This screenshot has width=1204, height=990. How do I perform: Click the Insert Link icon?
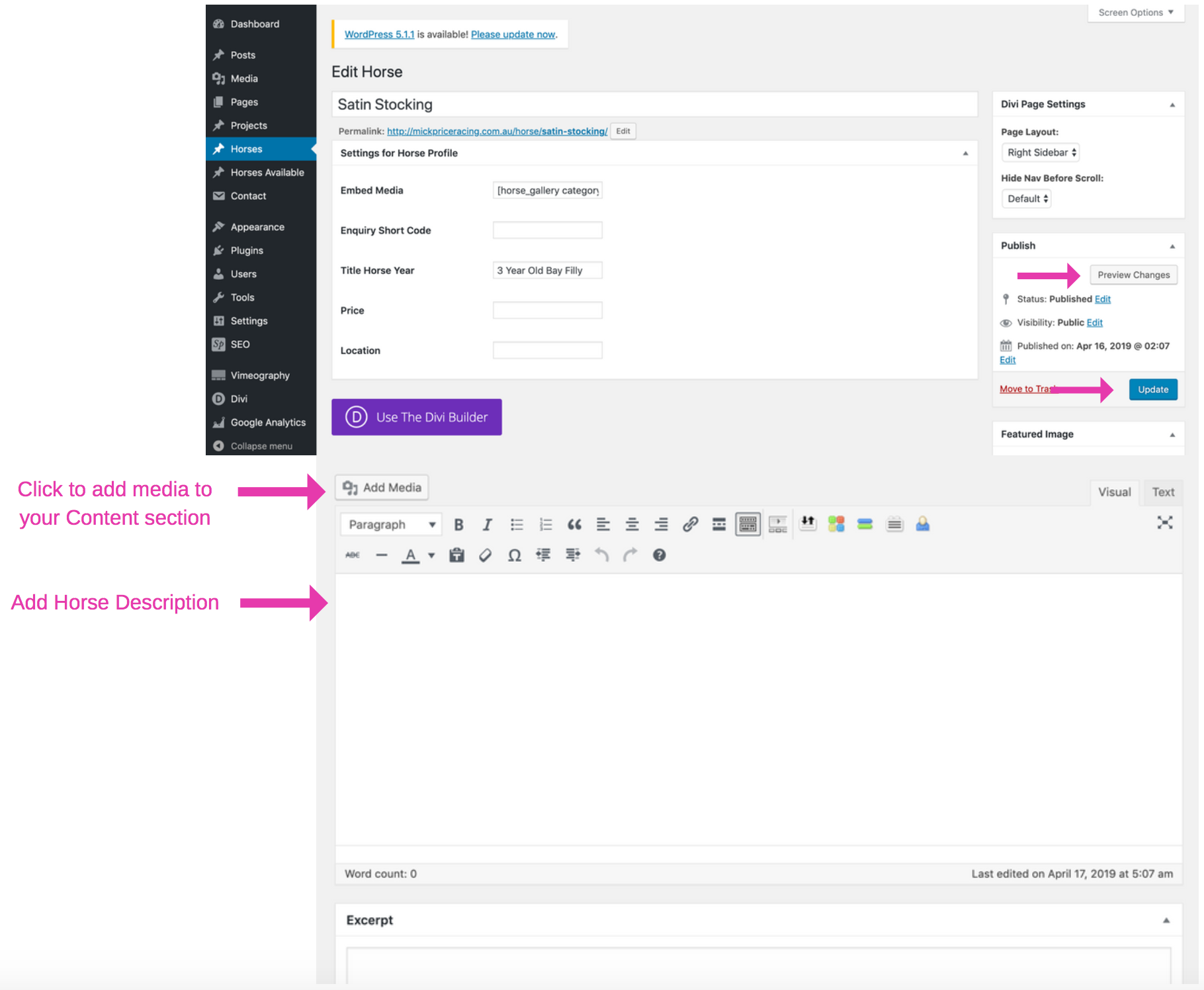coord(691,523)
